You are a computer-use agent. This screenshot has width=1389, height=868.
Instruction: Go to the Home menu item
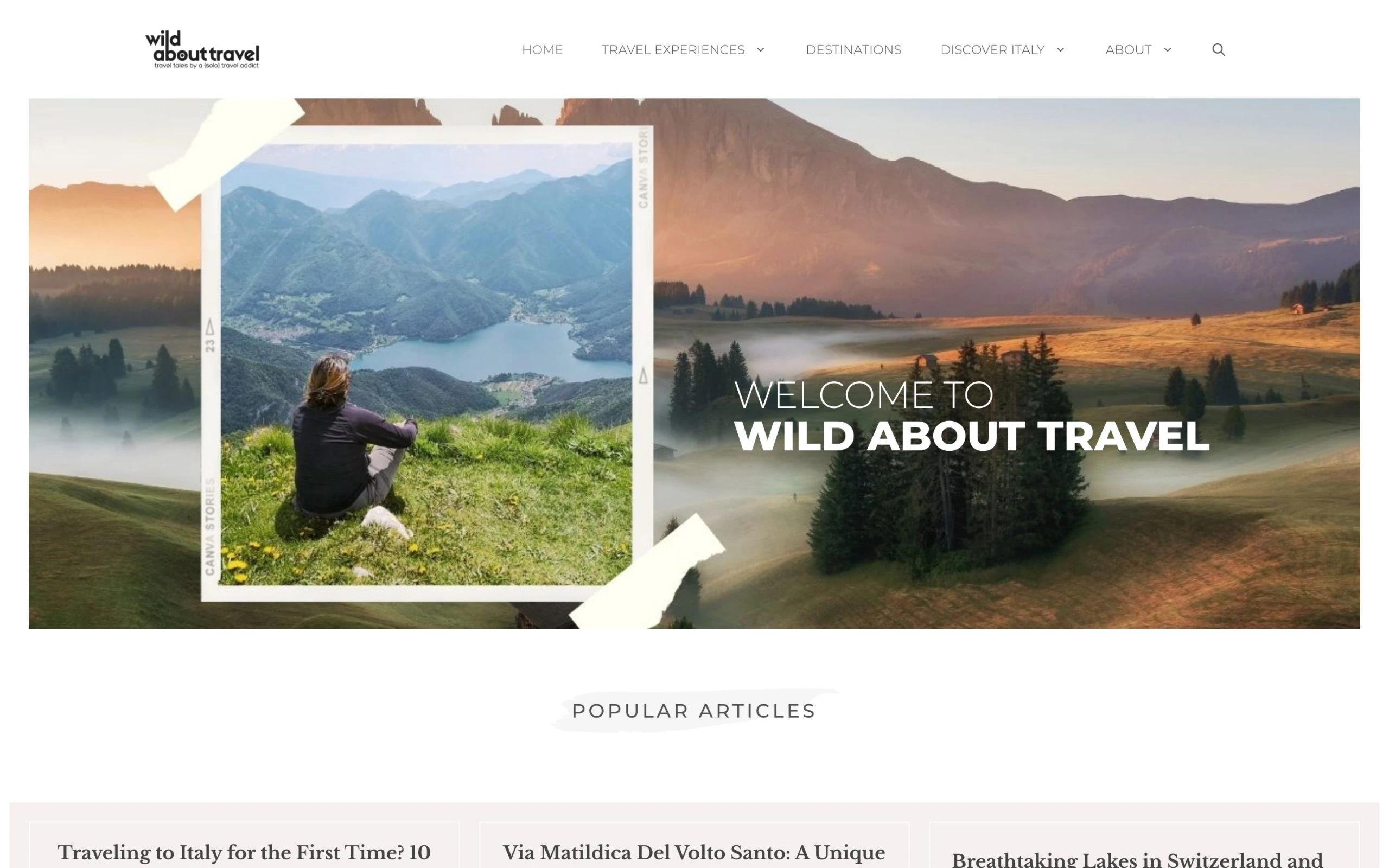coord(542,50)
